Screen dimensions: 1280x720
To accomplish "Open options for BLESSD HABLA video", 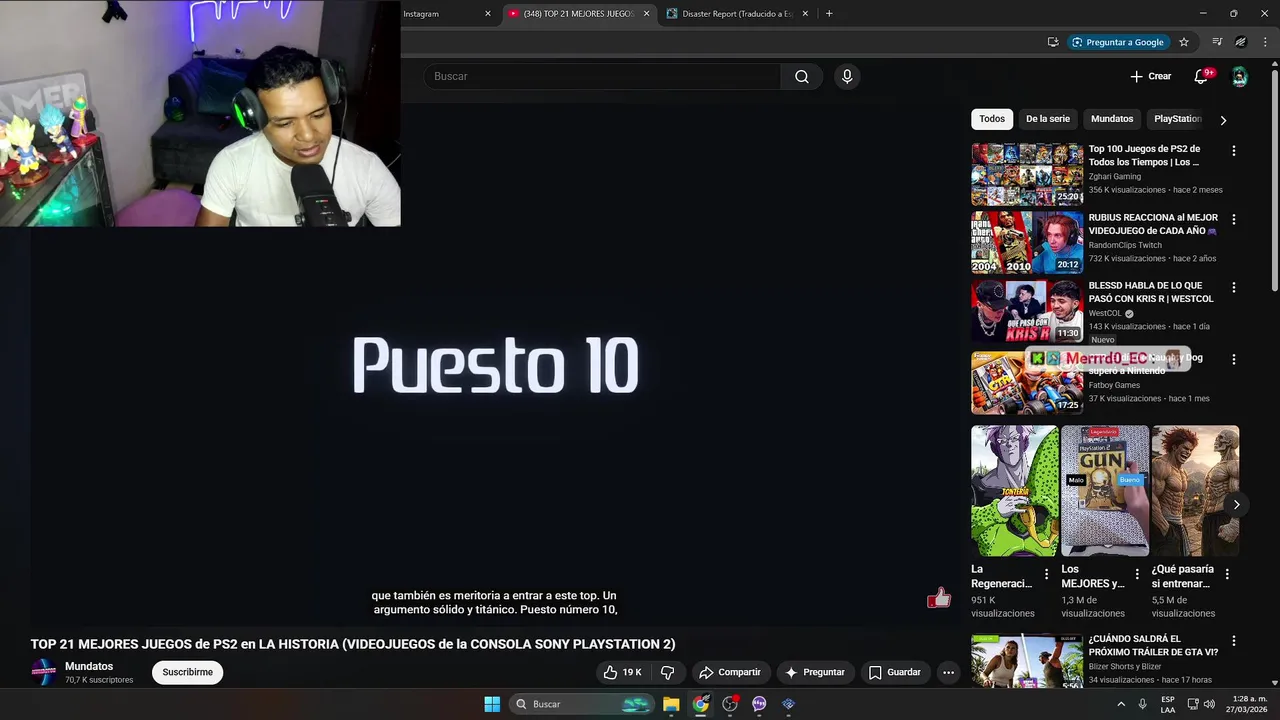I will tap(1233, 287).
